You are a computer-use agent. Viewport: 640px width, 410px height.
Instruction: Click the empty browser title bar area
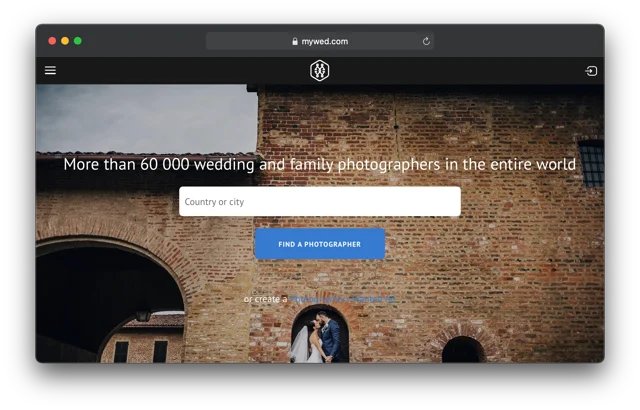(x=520, y=41)
